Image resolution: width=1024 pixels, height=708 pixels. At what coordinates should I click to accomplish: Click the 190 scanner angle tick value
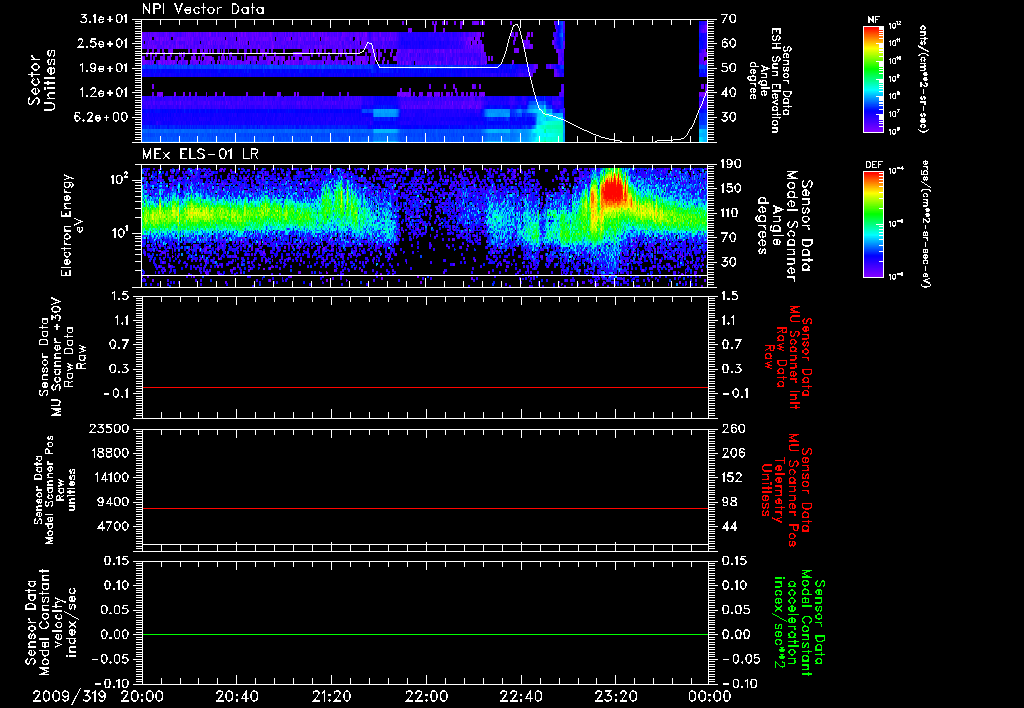[x=733, y=164]
